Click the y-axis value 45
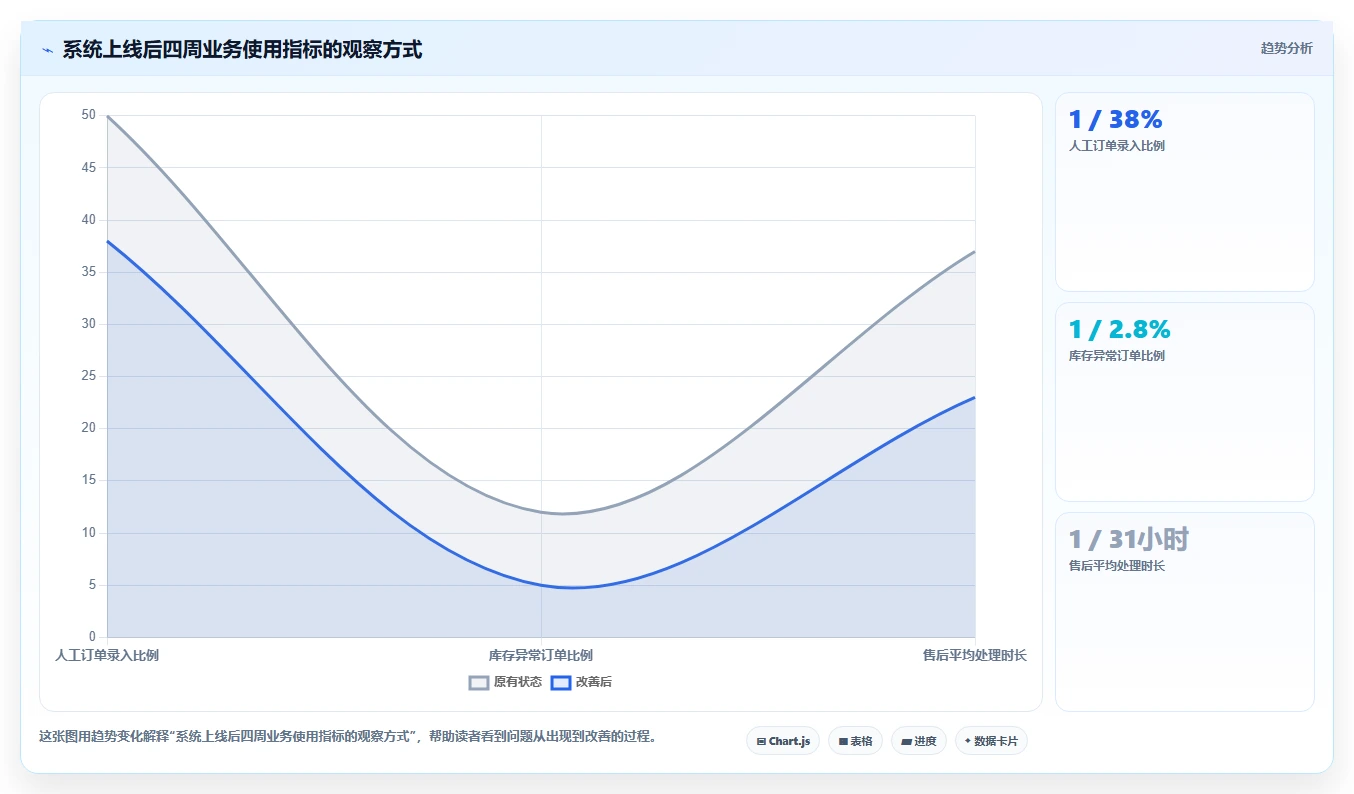This screenshot has width=1354, height=794. (x=89, y=167)
